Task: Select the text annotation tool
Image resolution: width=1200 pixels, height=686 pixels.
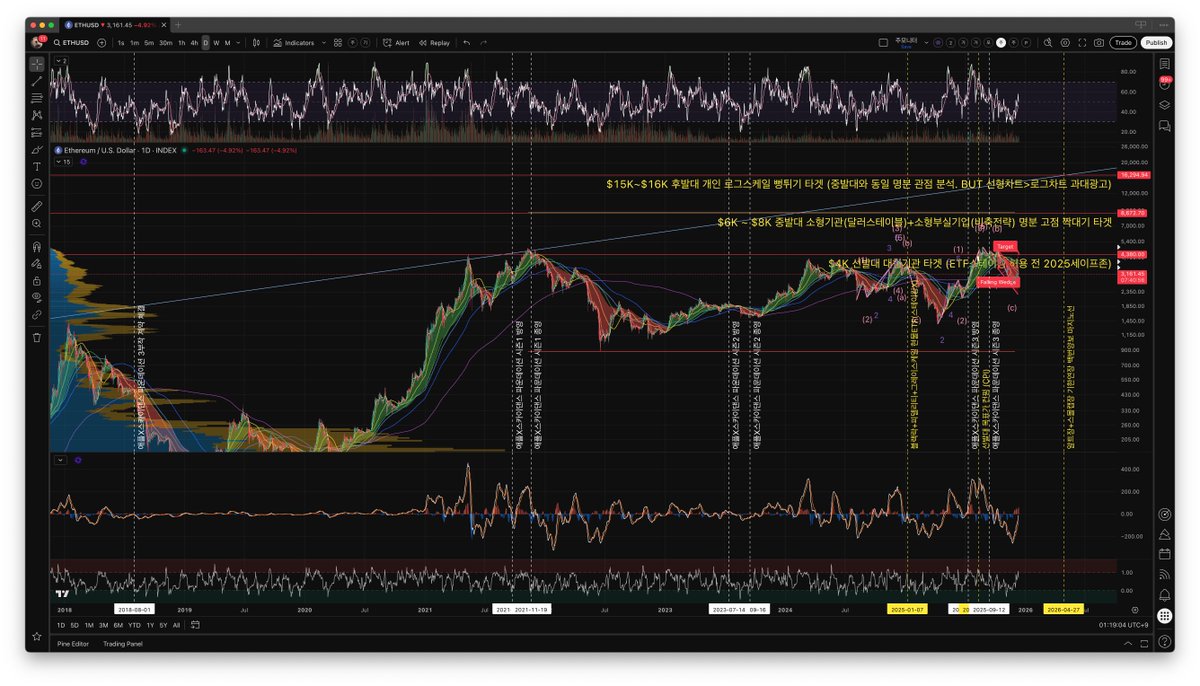Action: [37, 166]
